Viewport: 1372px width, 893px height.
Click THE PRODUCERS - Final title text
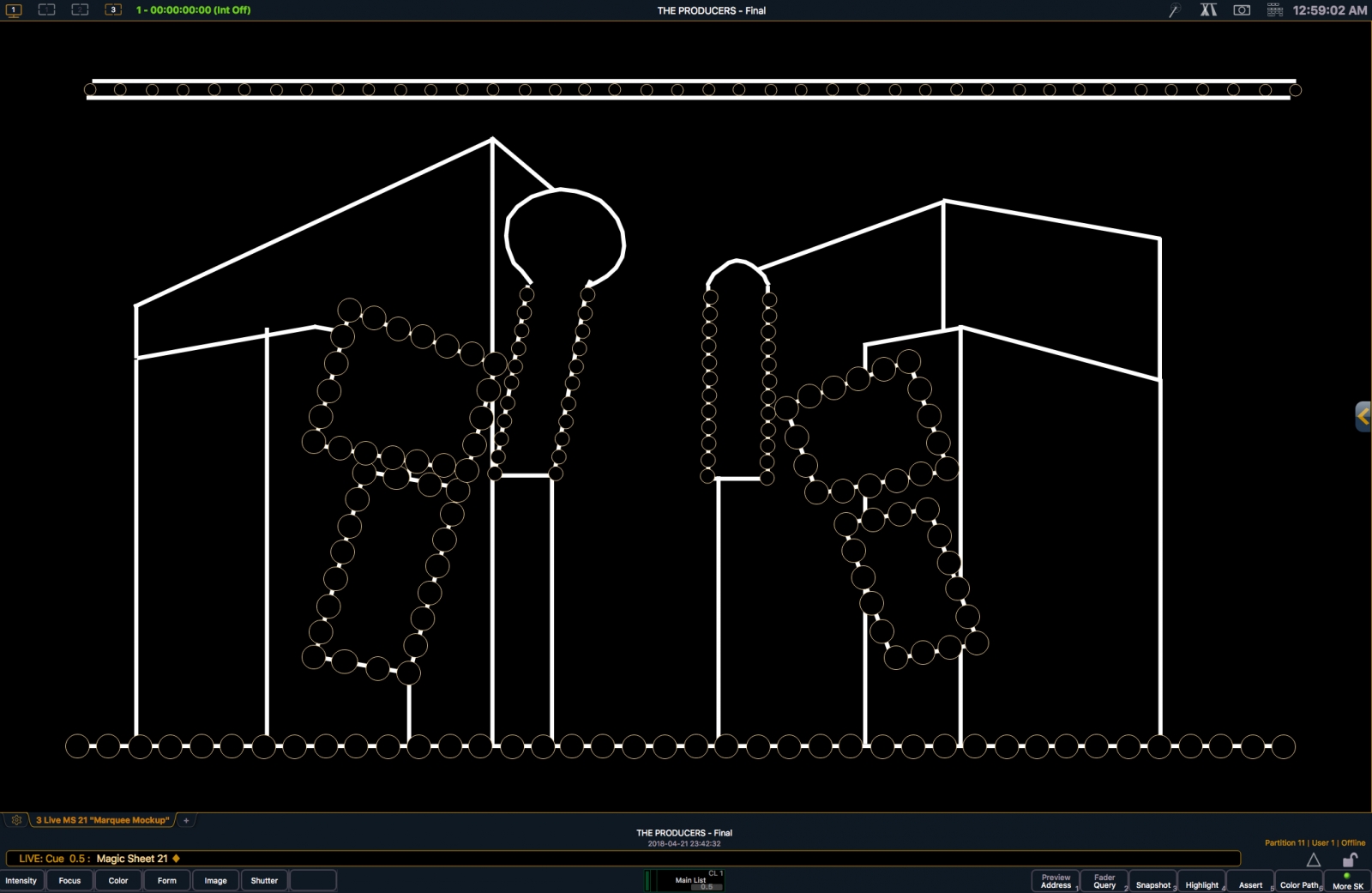711,10
